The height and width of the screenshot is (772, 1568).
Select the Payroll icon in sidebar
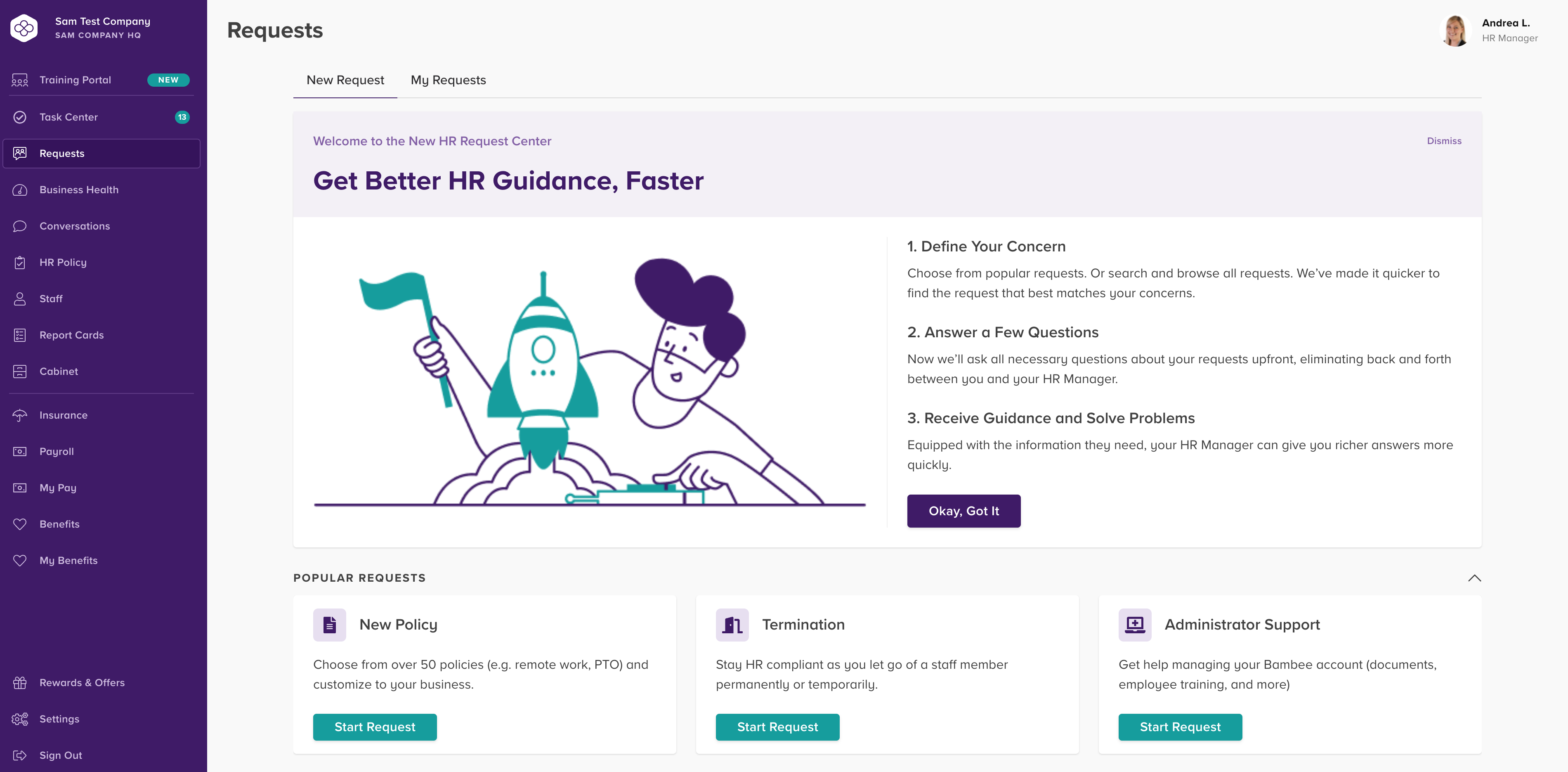19,451
